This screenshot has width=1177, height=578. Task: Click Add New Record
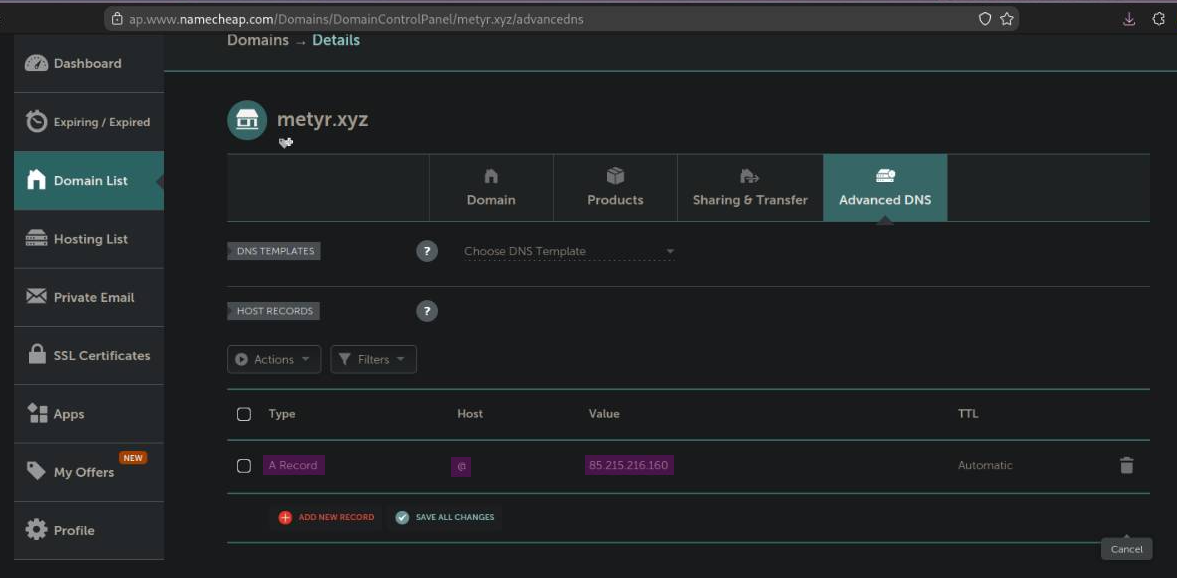coord(326,517)
